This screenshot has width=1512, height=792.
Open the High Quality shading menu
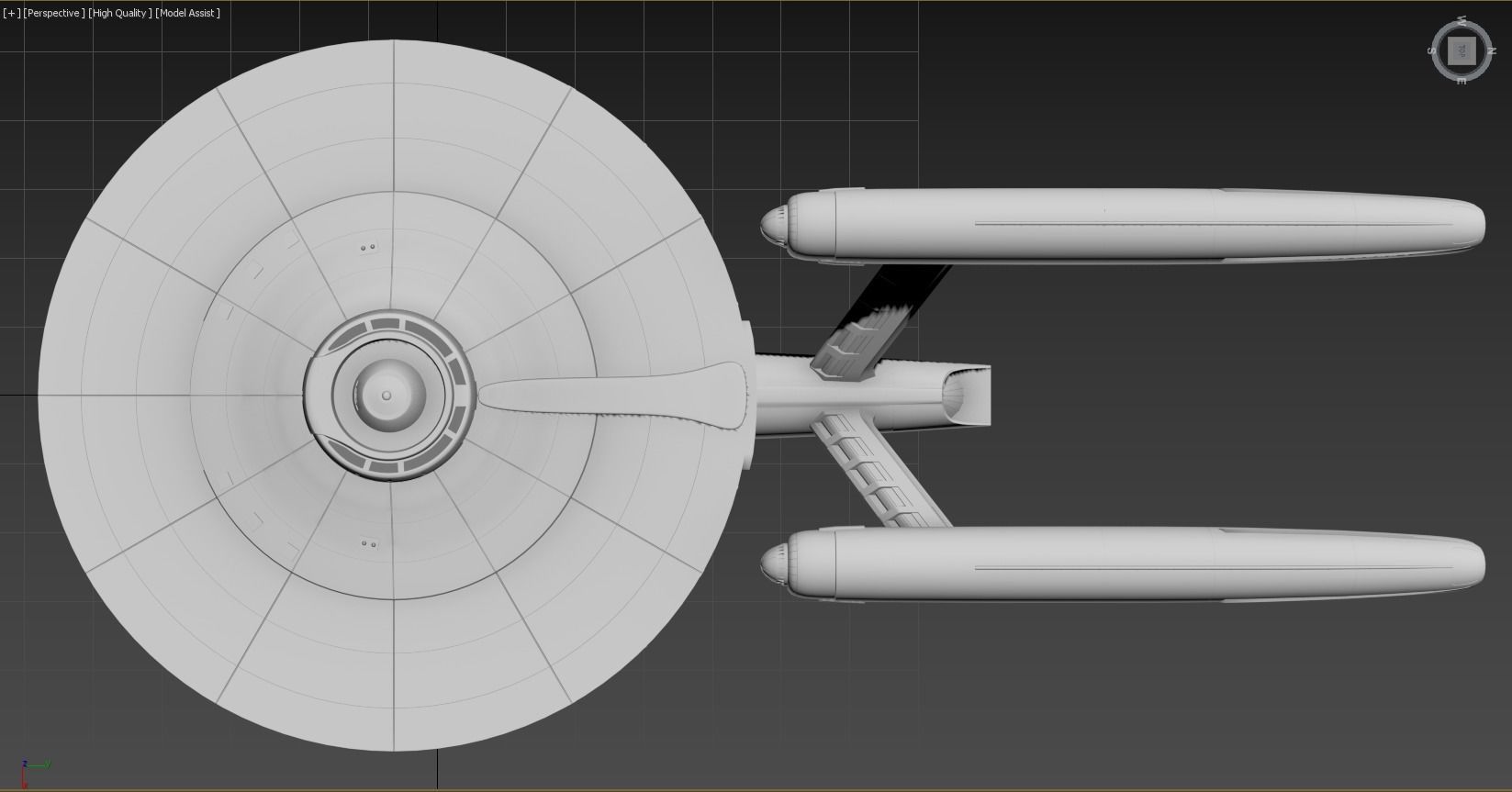(x=120, y=14)
